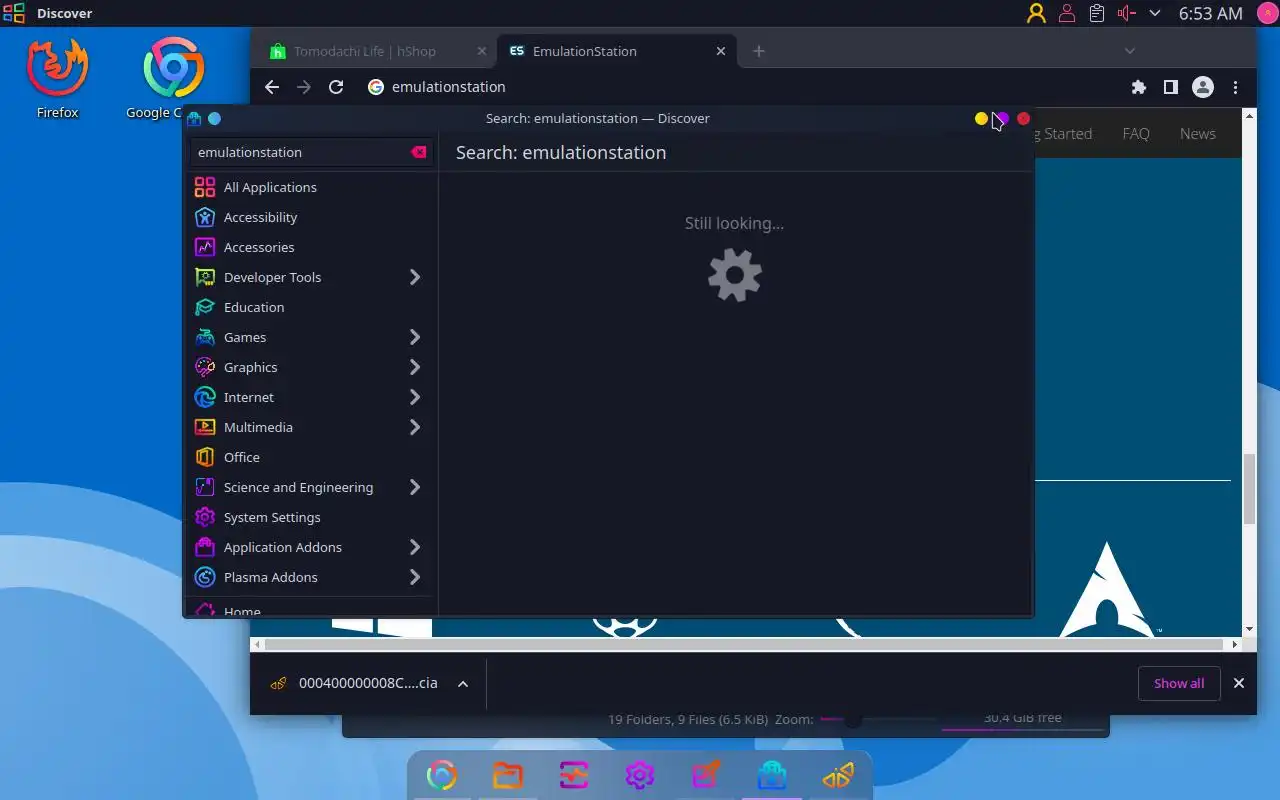Viewport: 1280px width, 800px height.
Task: Open the All Applications category
Action: pyautogui.click(x=311, y=187)
